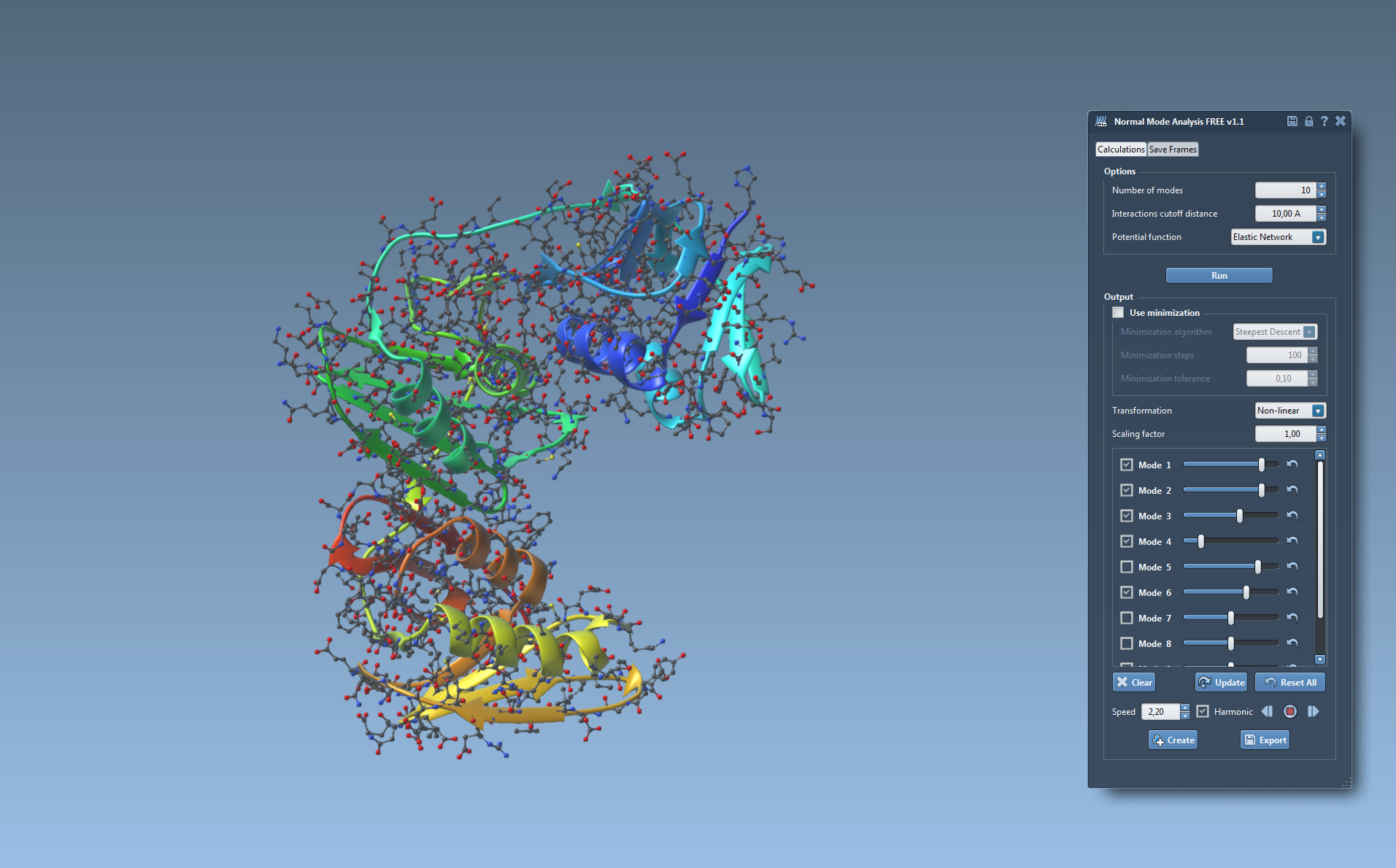Open the Transformation dropdown
Viewport: 1396px width, 868px height.
pos(1317,411)
